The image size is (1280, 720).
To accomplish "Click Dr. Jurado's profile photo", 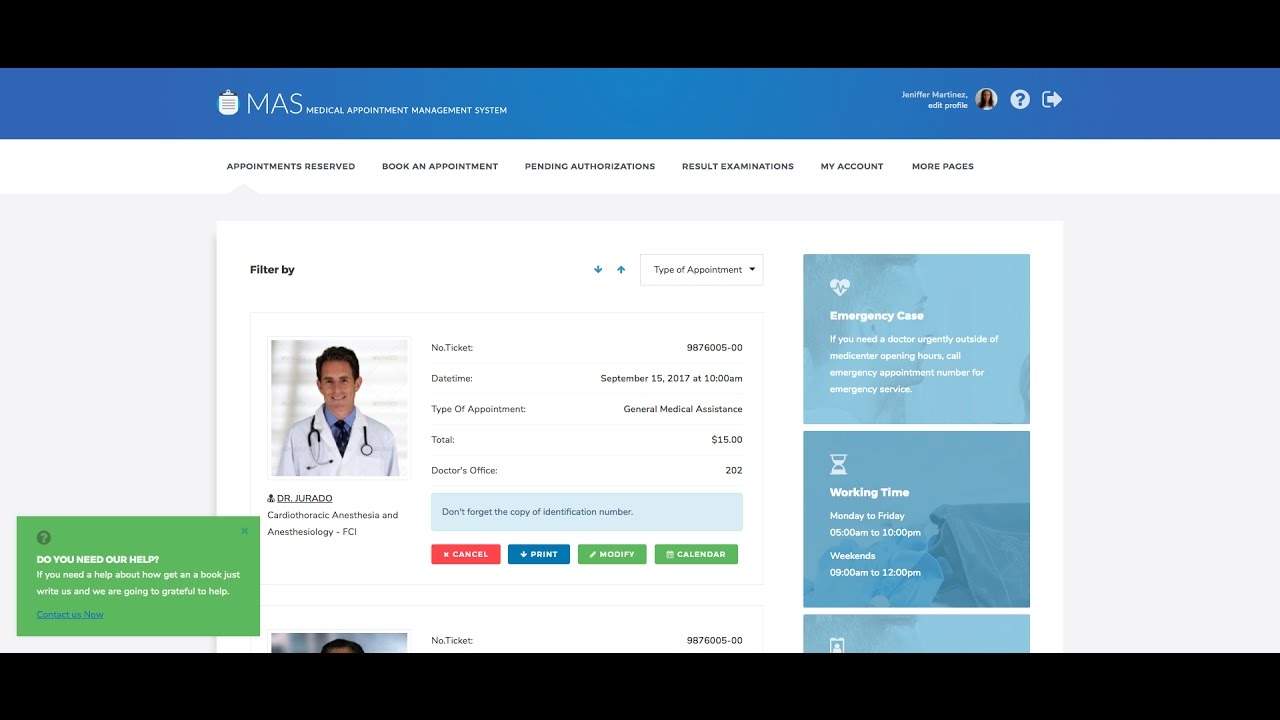I will (x=339, y=408).
